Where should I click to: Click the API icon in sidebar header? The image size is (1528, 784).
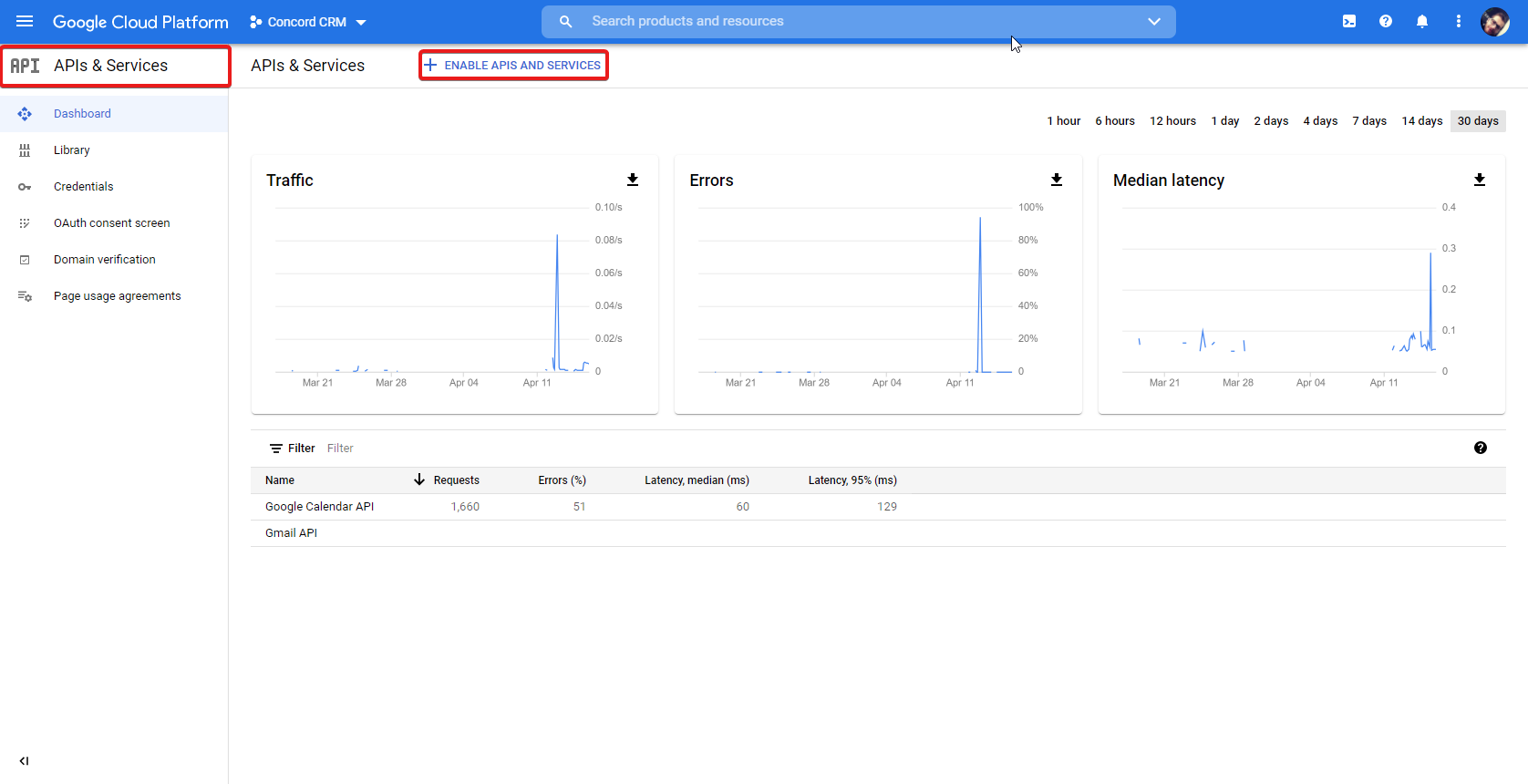(25, 66)
